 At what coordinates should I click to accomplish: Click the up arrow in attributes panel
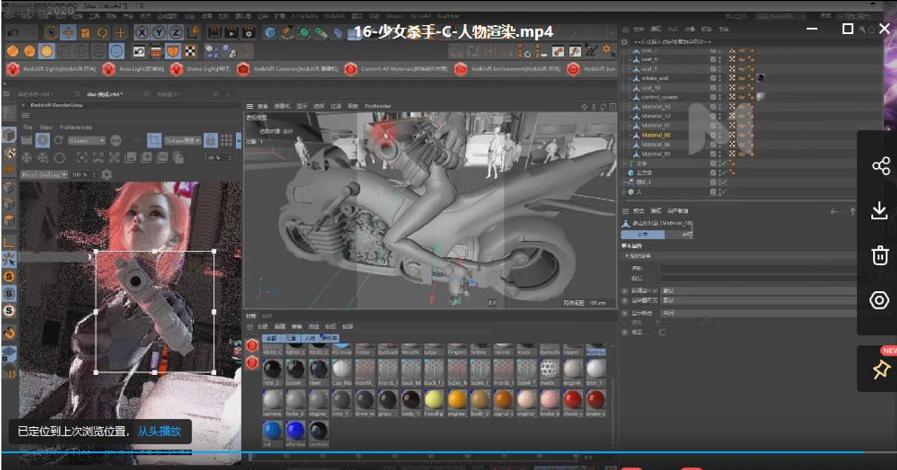pos(852,212)
